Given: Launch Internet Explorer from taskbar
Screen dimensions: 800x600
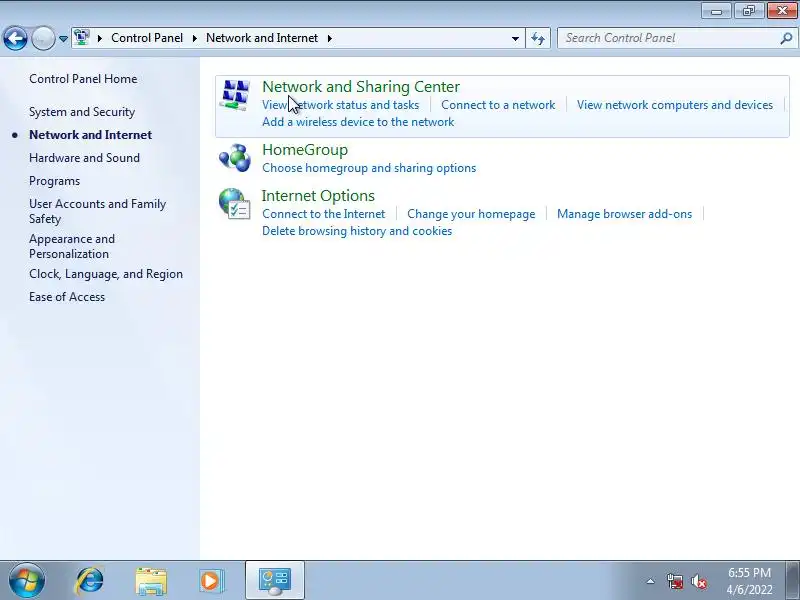Looking at the screenshot, I should click(89, 580).
